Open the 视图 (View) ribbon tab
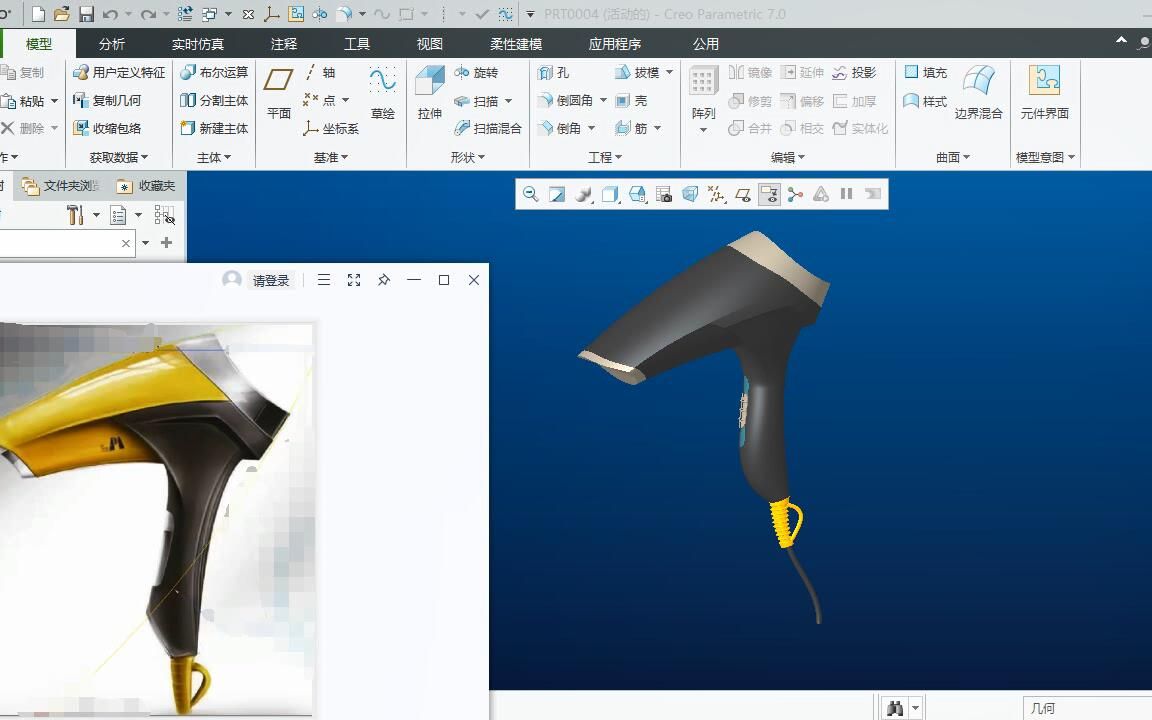1152x720 pixels. click(x=428, y=43)
